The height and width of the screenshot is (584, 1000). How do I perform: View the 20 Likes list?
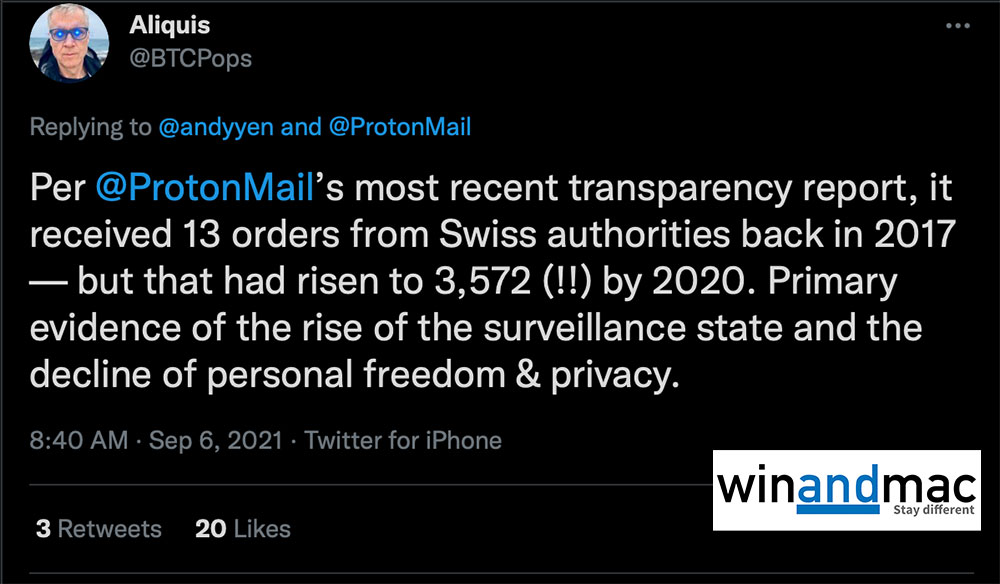(x=243, y=528)
